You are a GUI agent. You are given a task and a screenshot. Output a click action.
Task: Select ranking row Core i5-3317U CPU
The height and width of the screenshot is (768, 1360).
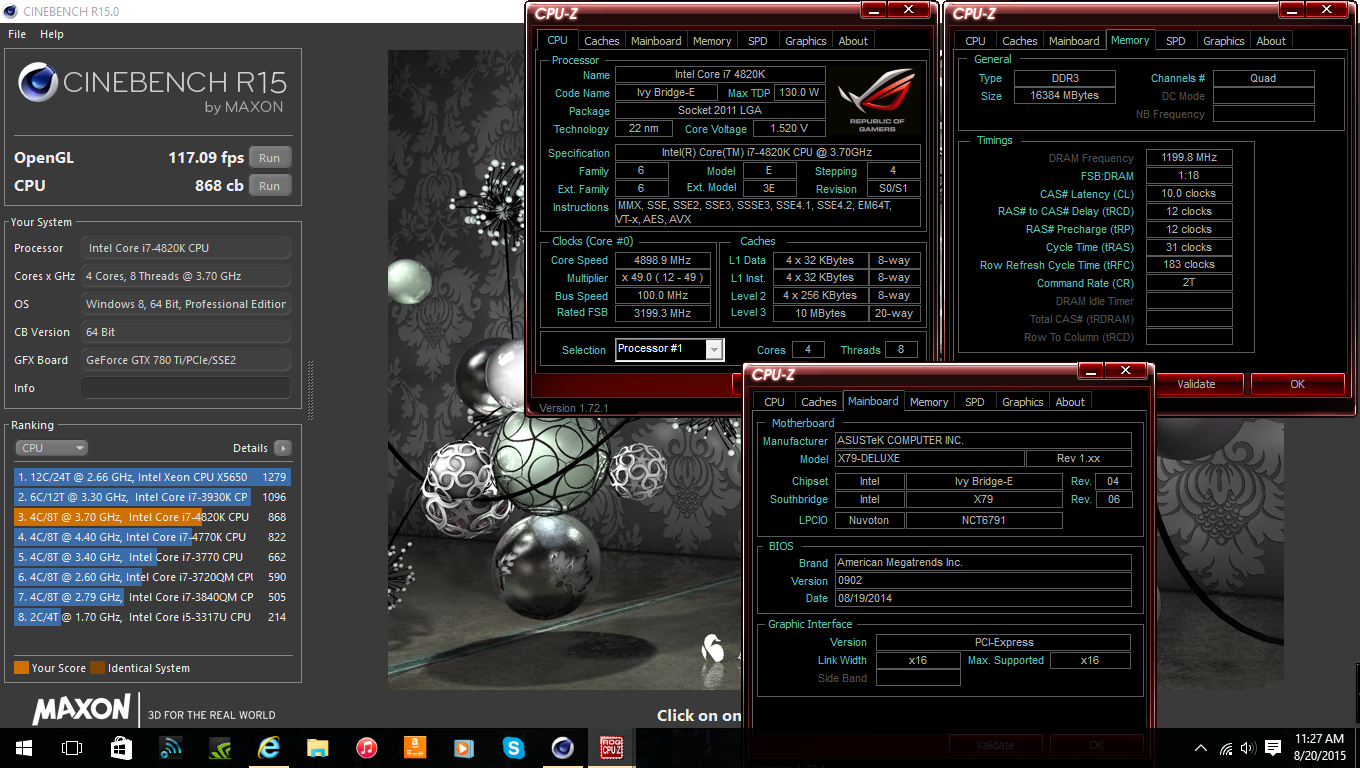(152, 617)
